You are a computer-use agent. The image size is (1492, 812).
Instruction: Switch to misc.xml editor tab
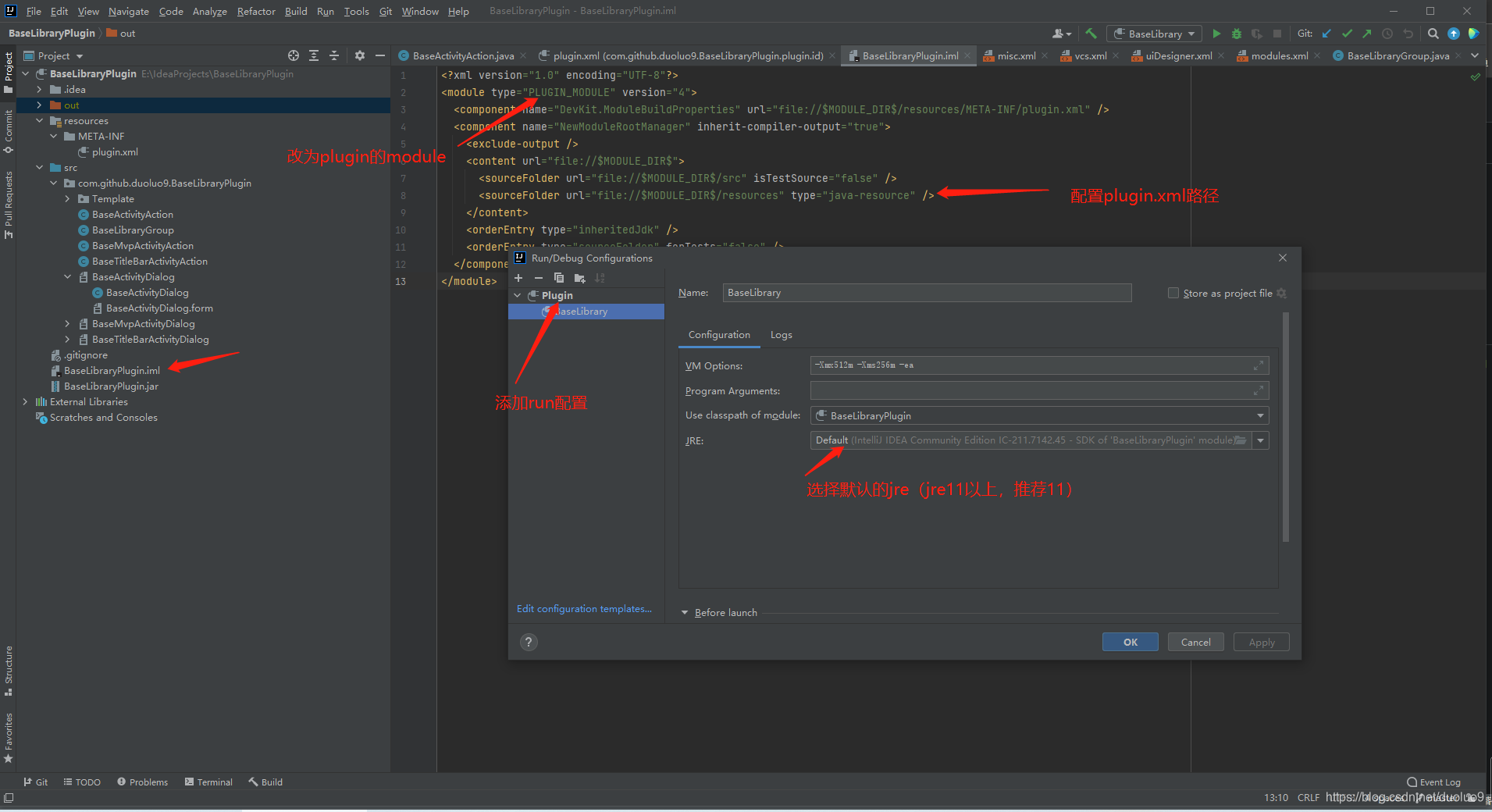click(1016, 55)
